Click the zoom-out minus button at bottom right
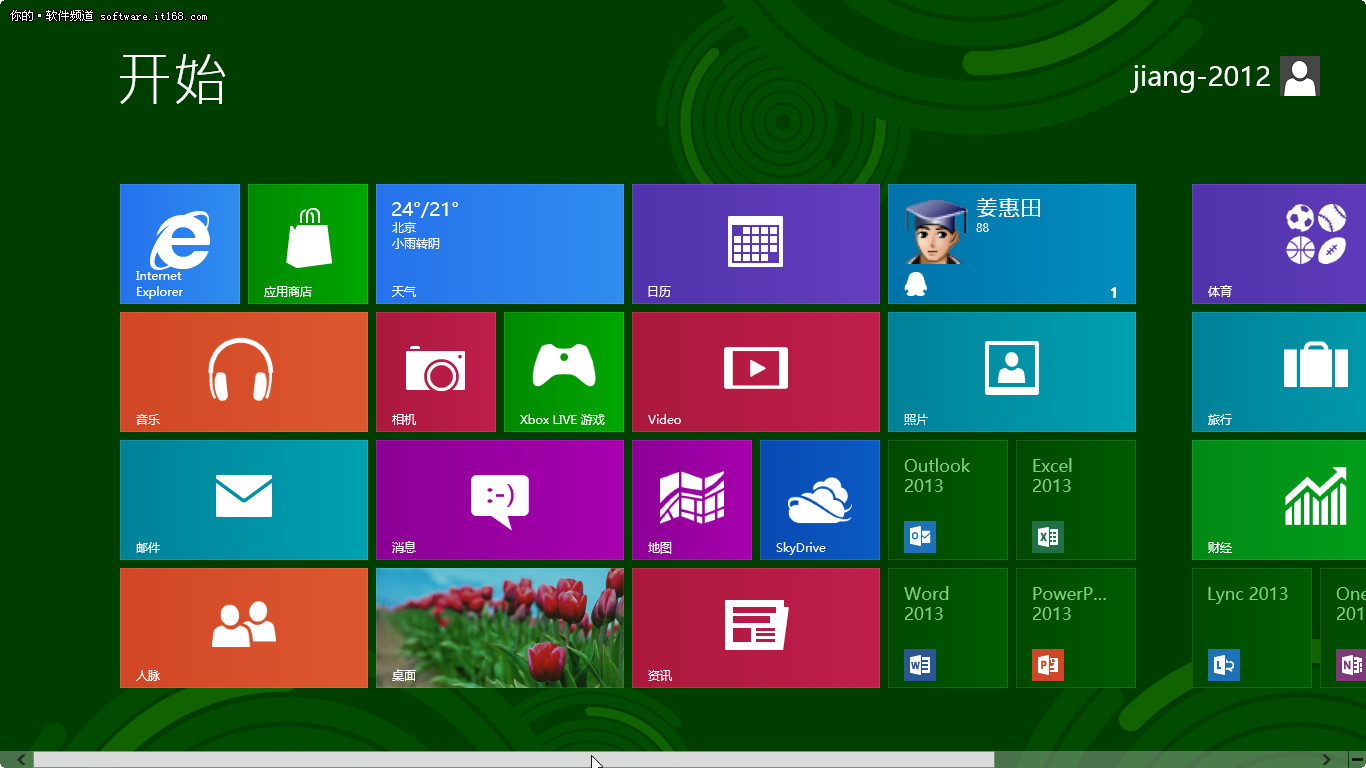The image size is (1366, 768). 1356,760
